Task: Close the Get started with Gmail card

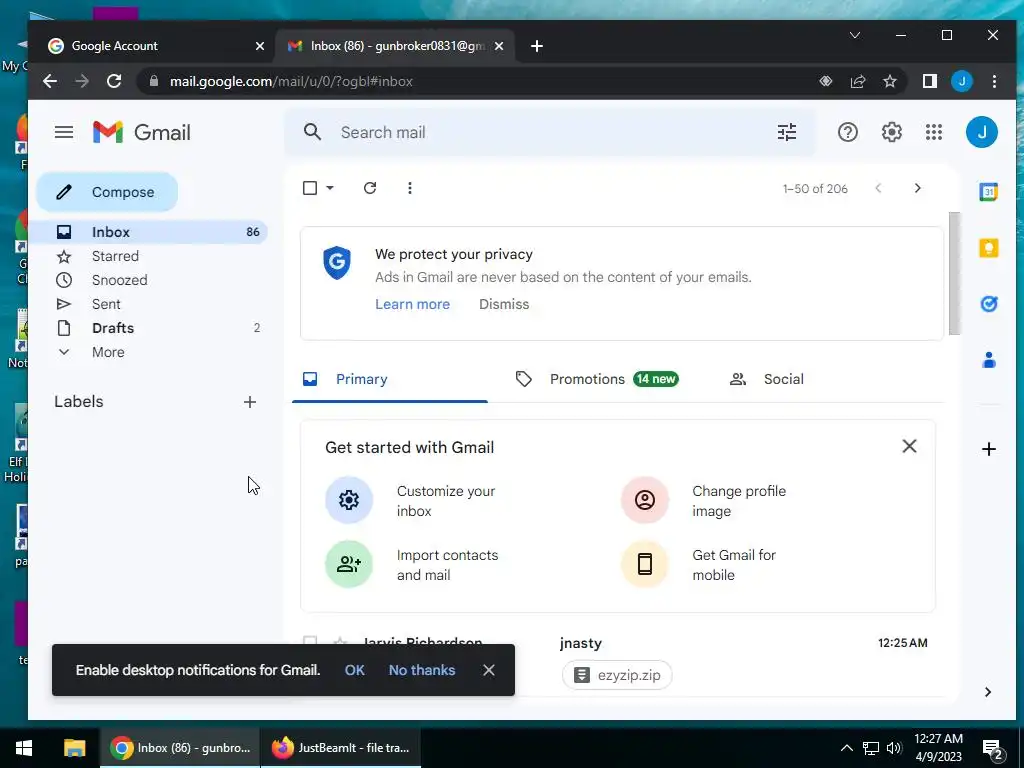Action: point(909,447)
